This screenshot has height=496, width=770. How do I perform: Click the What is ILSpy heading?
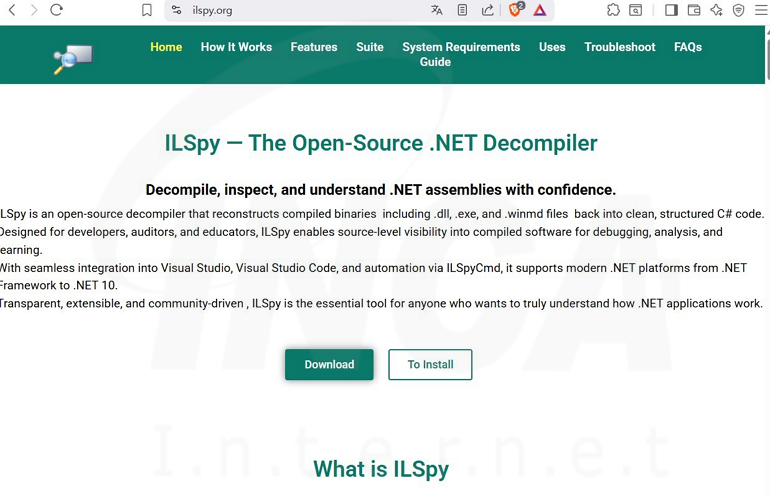pyautogui.click(x=381, y=469)
